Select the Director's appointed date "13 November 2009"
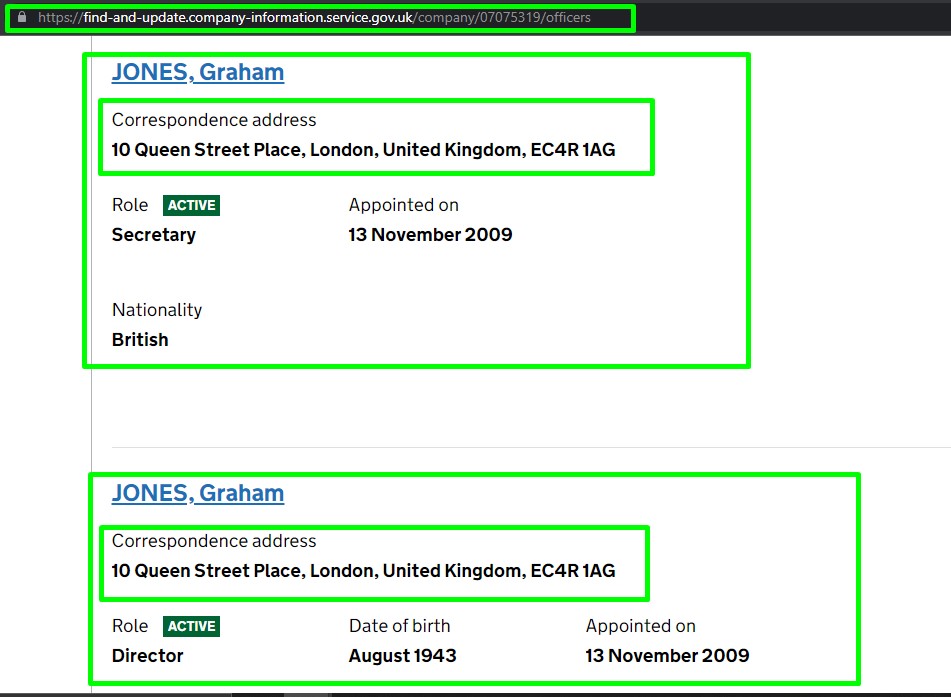Screen dimensions: 951x697 (x=667, y=656)
